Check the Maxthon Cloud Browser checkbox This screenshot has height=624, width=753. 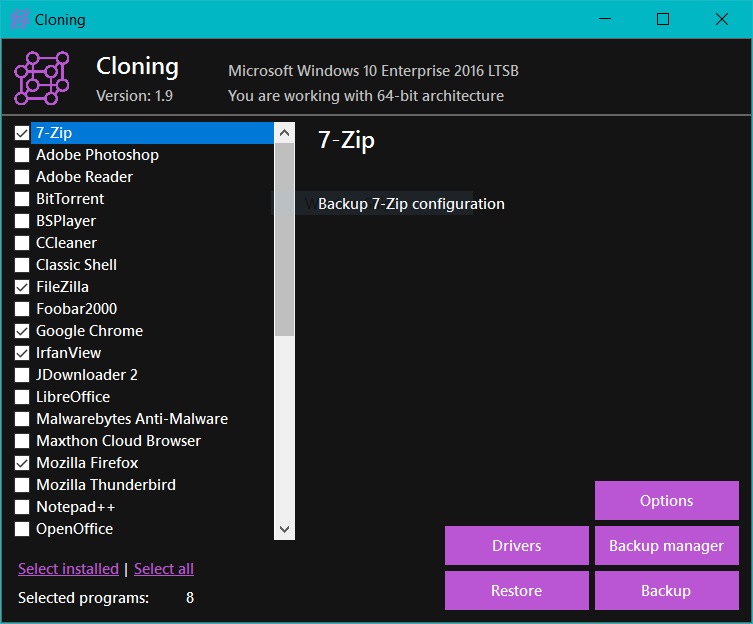[x=22, y=441]
